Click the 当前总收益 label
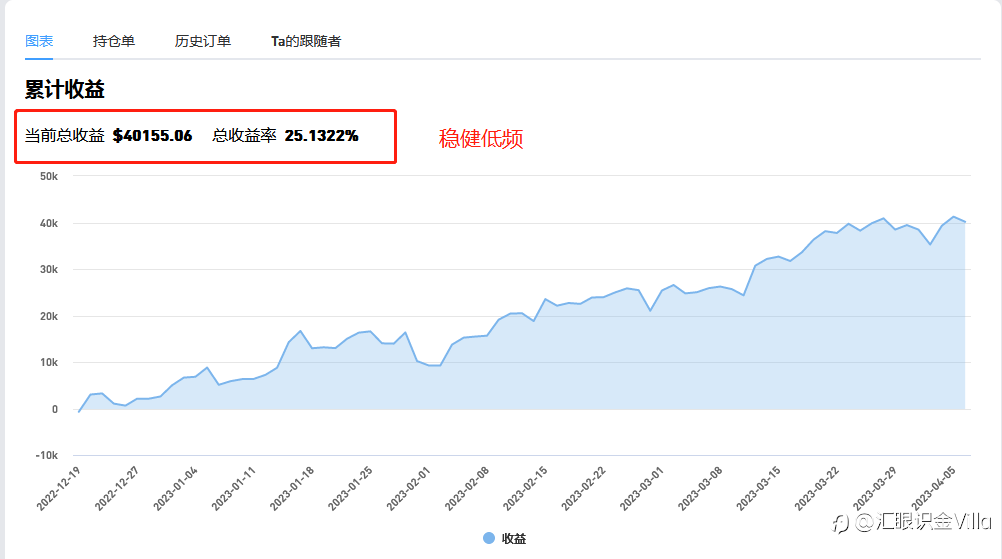1002x559 pixels. click(x=65, y=135)
